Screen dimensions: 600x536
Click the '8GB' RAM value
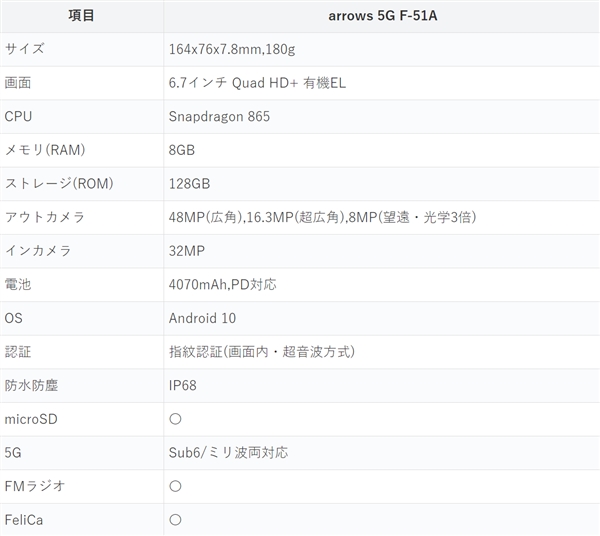pyautogui.click(x=182, y=150)
